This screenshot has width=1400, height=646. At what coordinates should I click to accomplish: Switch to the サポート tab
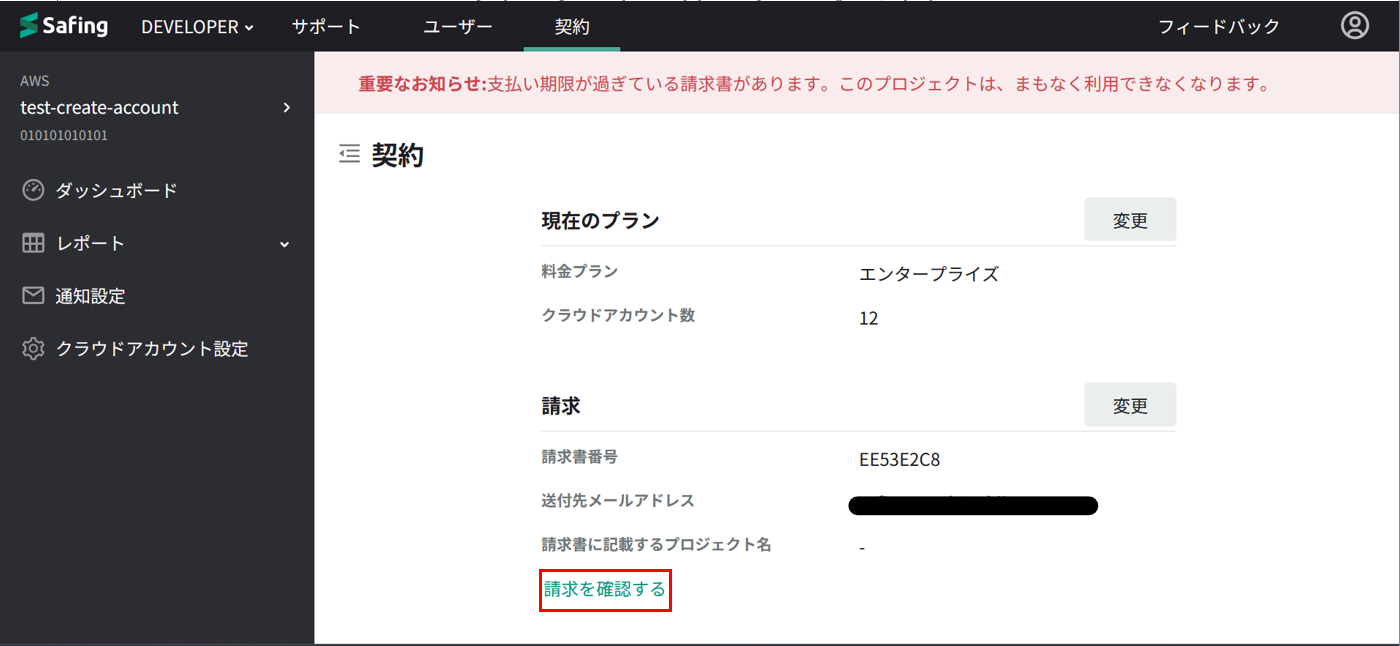pos(326,27)
